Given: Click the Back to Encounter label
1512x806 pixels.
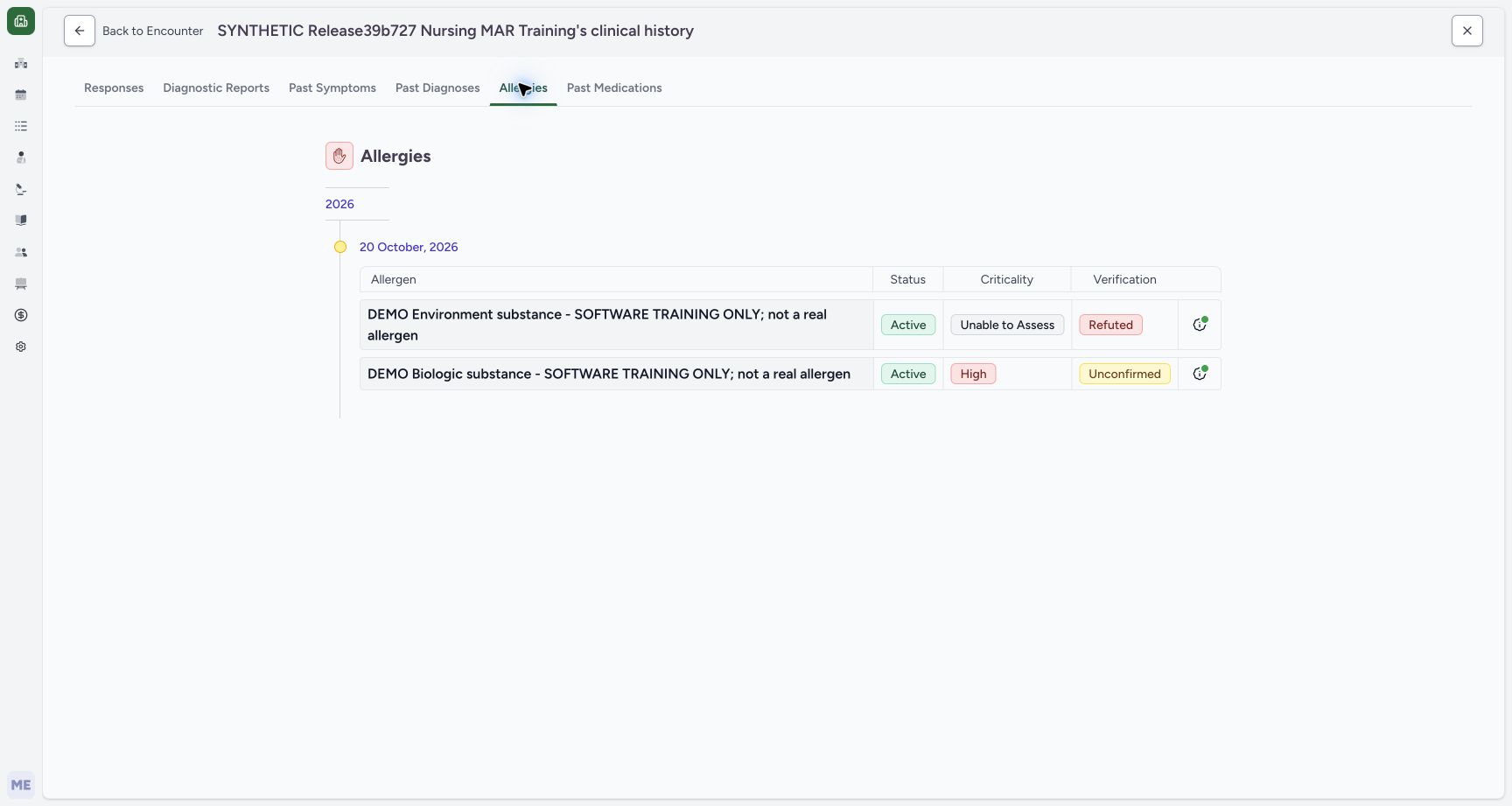Looking at the screenshot, I should point(153,31).
